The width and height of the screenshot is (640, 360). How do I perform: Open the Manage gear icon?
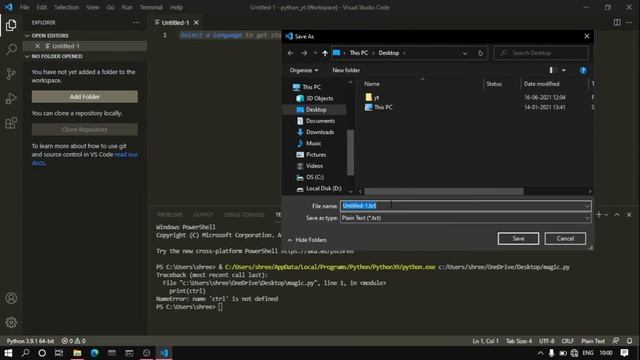11,322
